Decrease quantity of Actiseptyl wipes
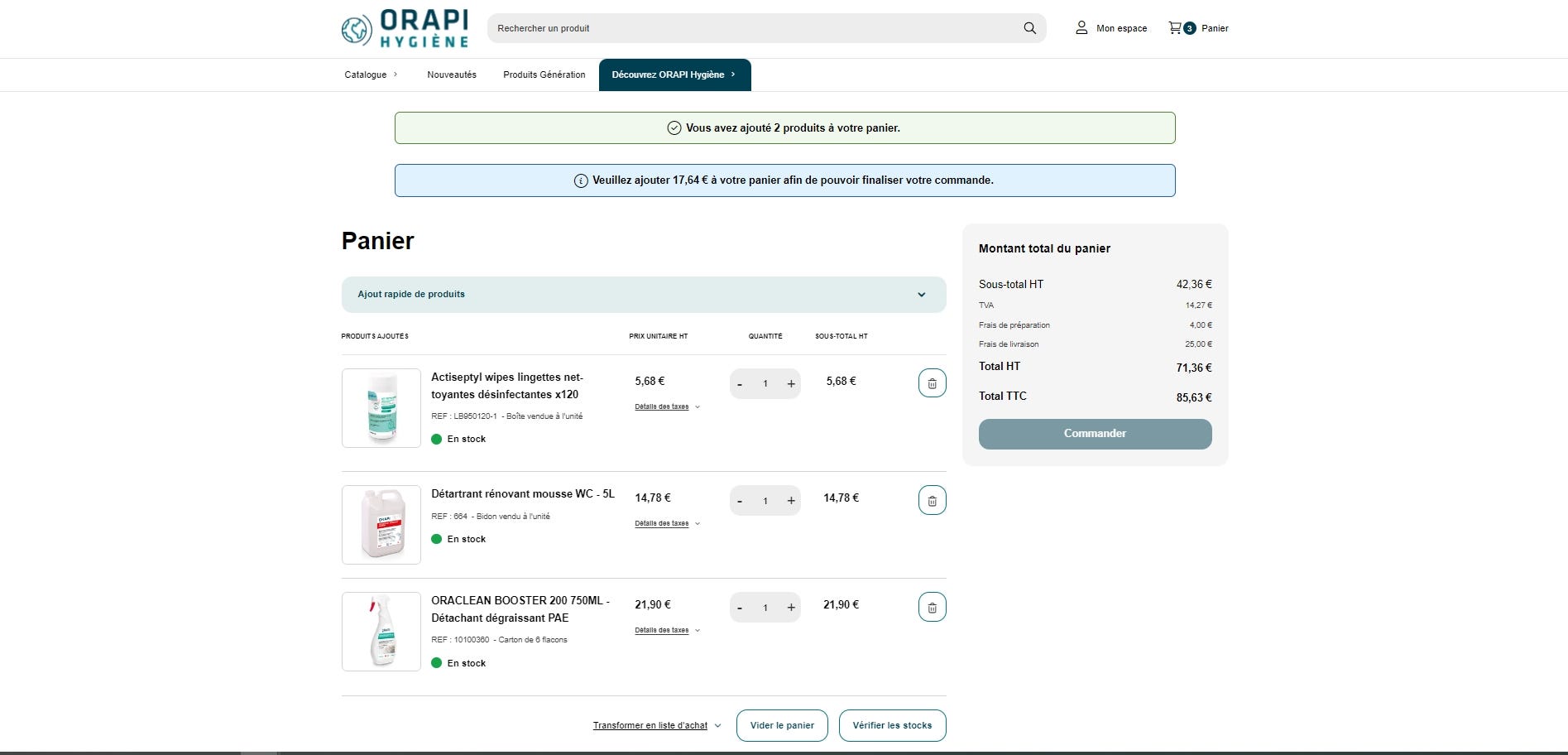Viewport: 1568px width, 755px height. click(x=740, y=384)
